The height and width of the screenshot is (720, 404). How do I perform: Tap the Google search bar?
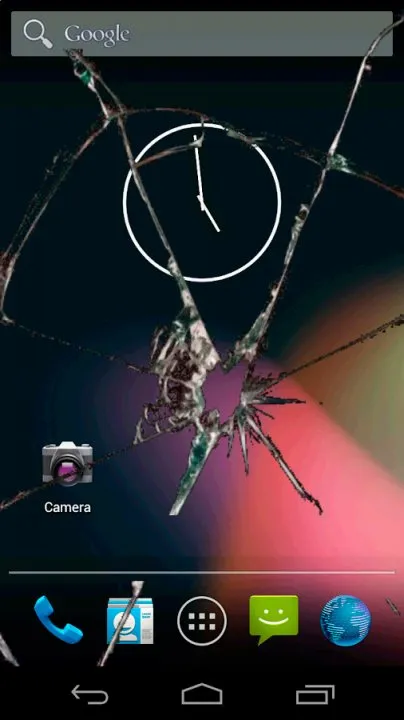pyautogui.click(x=202, y=34)
